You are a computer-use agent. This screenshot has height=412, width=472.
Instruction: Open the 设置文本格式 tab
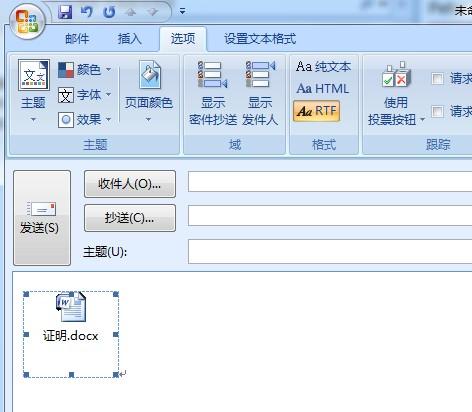pyautogui.click(x=260, y=39)
